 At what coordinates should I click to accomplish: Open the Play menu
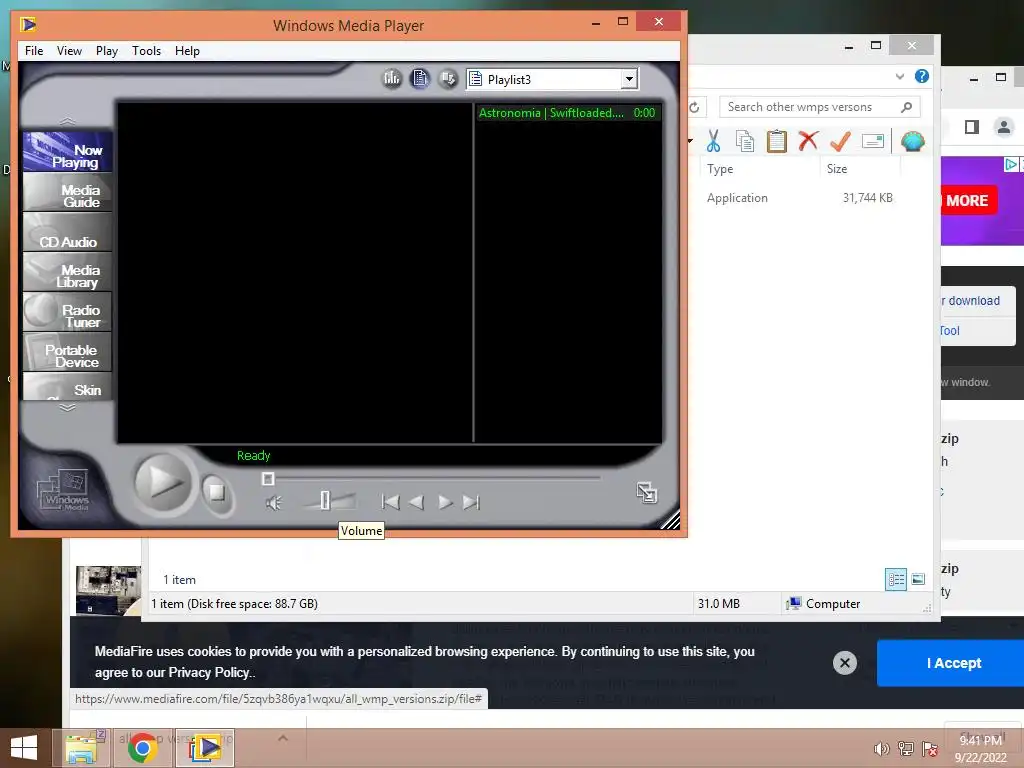(x=106, y=51)
